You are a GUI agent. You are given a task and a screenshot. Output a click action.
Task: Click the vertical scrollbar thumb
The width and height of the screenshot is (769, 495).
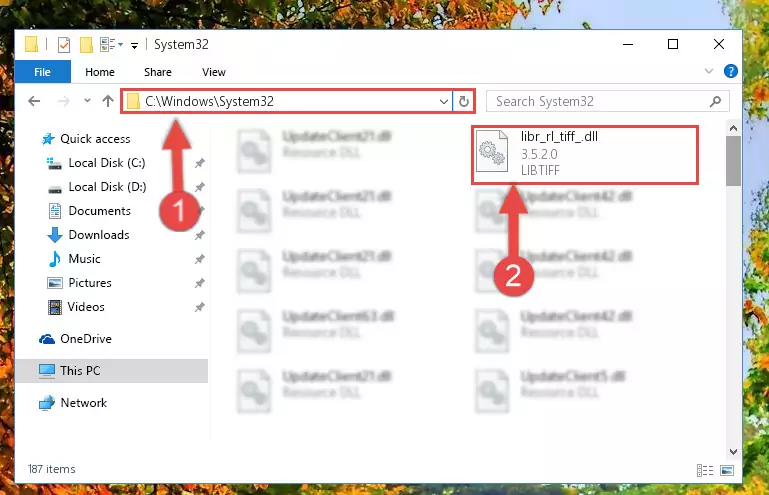click(733, 161)
